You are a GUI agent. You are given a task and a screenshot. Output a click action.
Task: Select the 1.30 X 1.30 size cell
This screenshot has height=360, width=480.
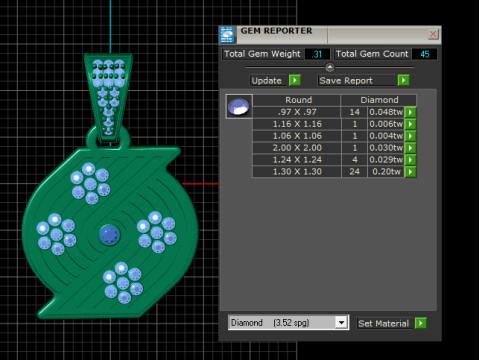coord(297,172)
